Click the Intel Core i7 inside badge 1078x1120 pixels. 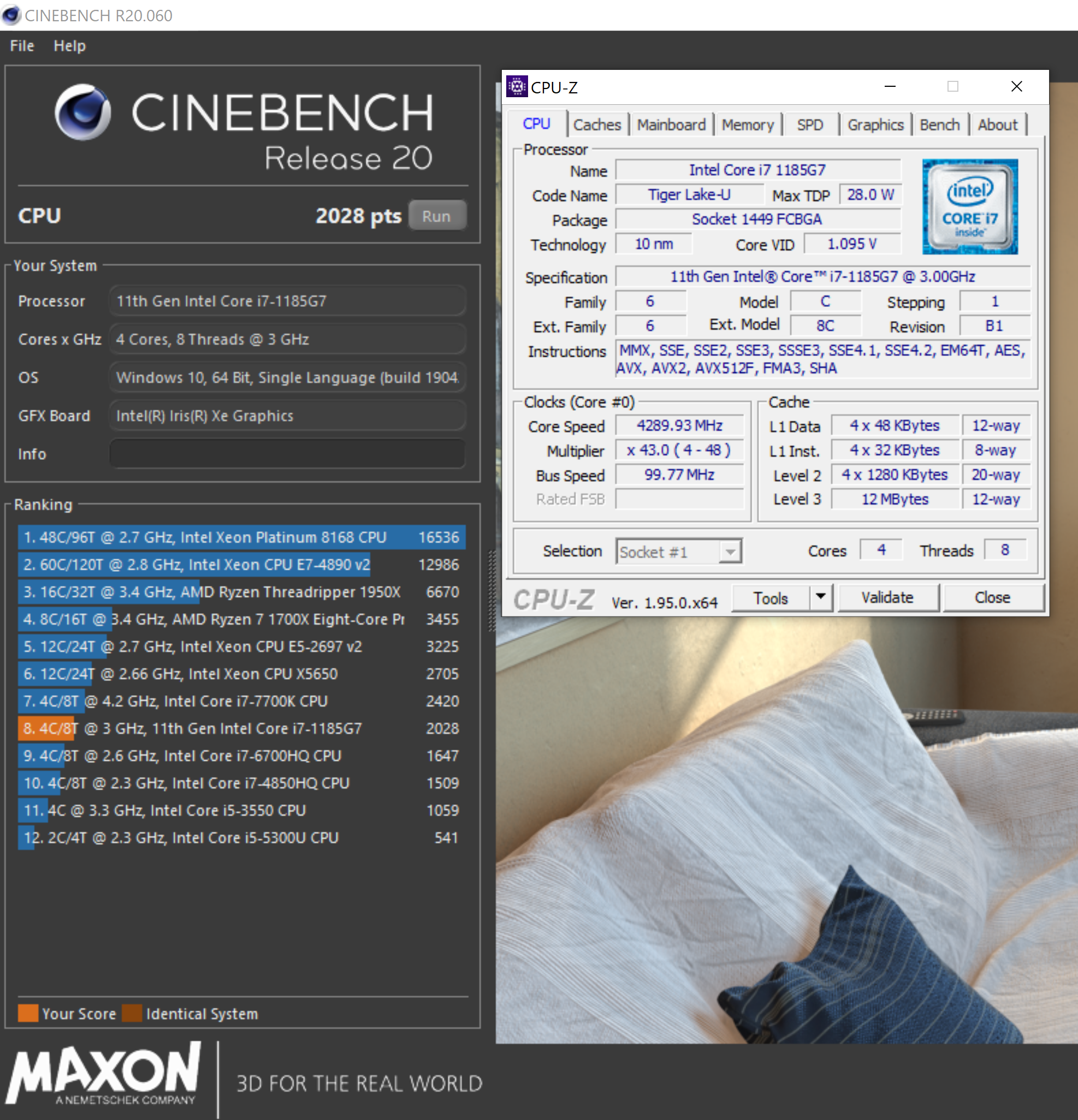(969, 206)
